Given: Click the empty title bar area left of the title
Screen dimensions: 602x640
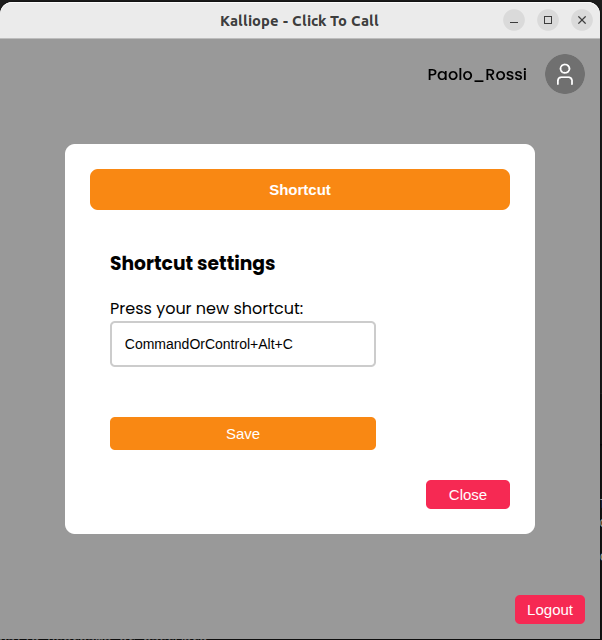Looking at the screenshot, I should (100, 20).
